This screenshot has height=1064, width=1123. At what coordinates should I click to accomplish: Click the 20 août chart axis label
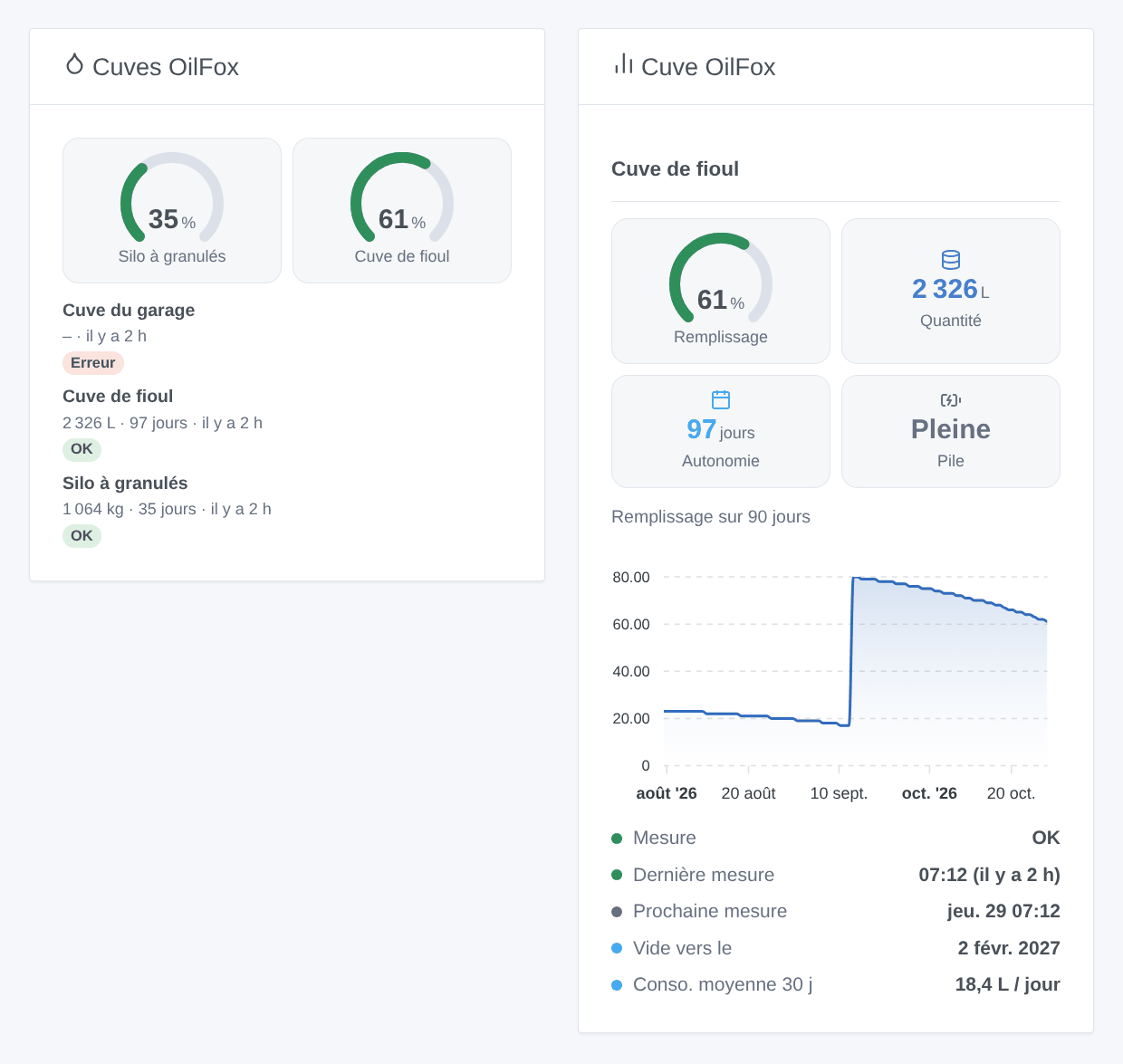tap(748, 793)
